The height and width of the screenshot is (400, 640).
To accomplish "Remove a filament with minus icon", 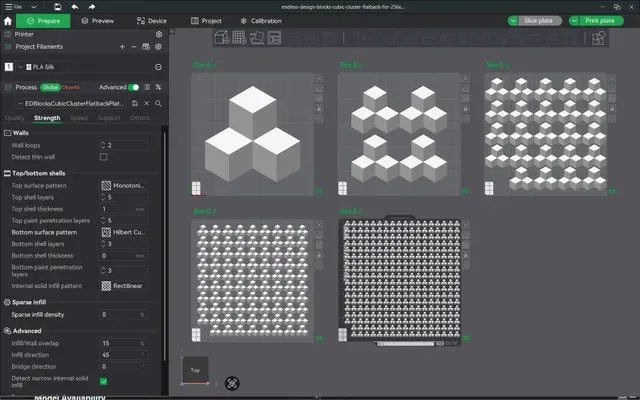I will 133,47.
